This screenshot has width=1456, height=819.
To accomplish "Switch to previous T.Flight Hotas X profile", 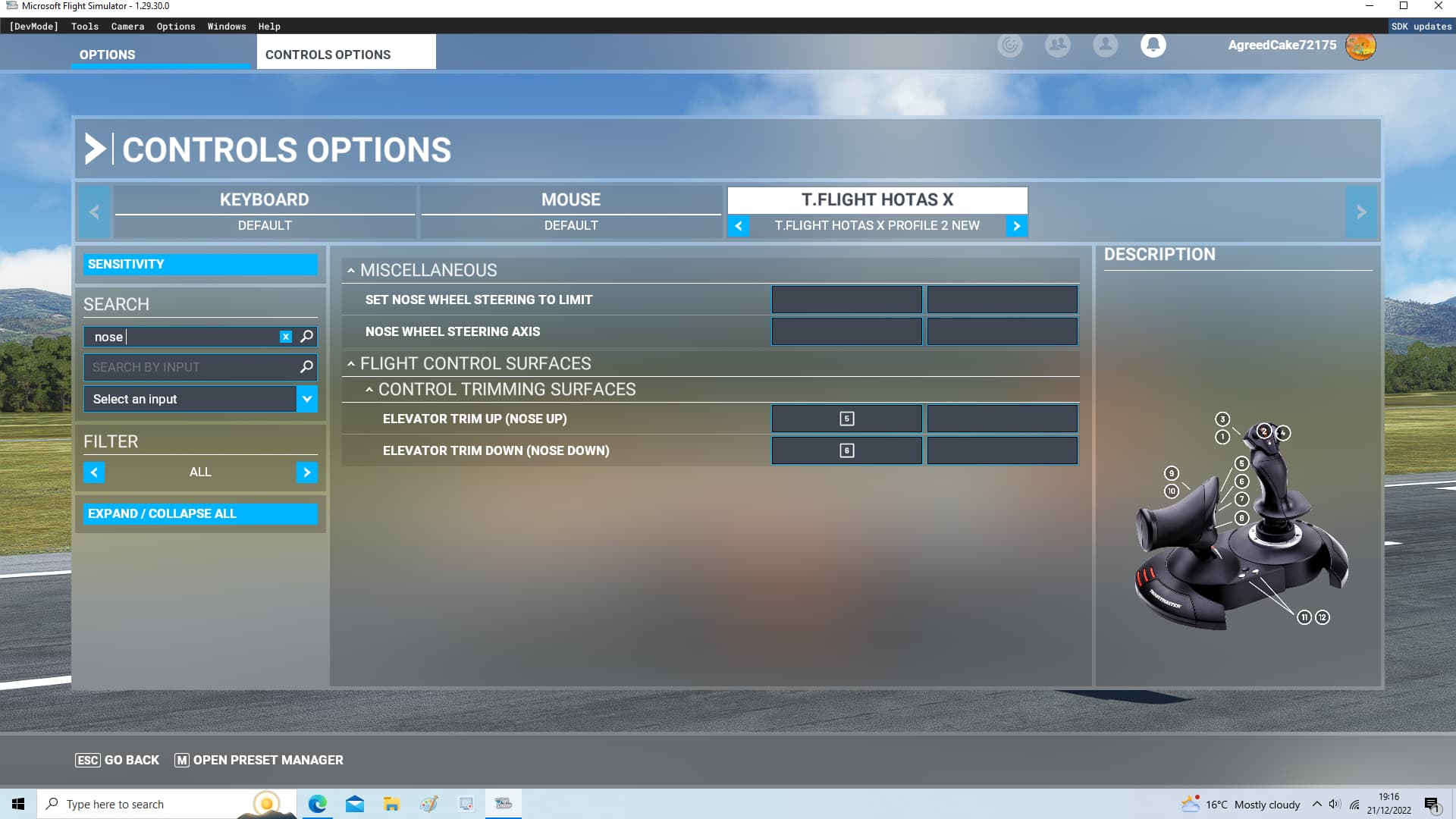I will tap(739, 226).
